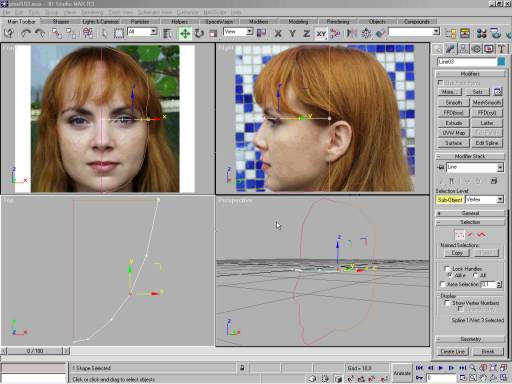Open the Hierarchy panel tab
This screenshot has height=384, width=512.
pyautogui.click(x=463, y=49)
